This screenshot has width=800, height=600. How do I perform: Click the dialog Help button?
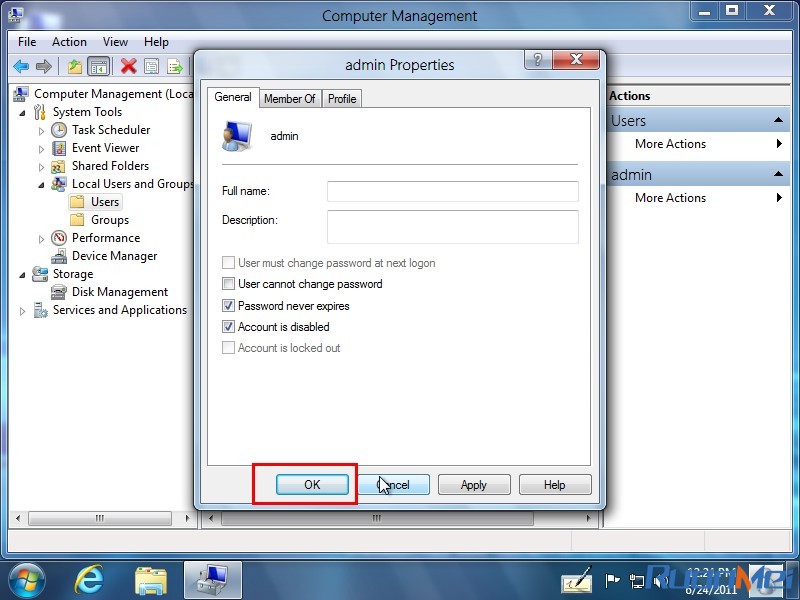(555, 485)
